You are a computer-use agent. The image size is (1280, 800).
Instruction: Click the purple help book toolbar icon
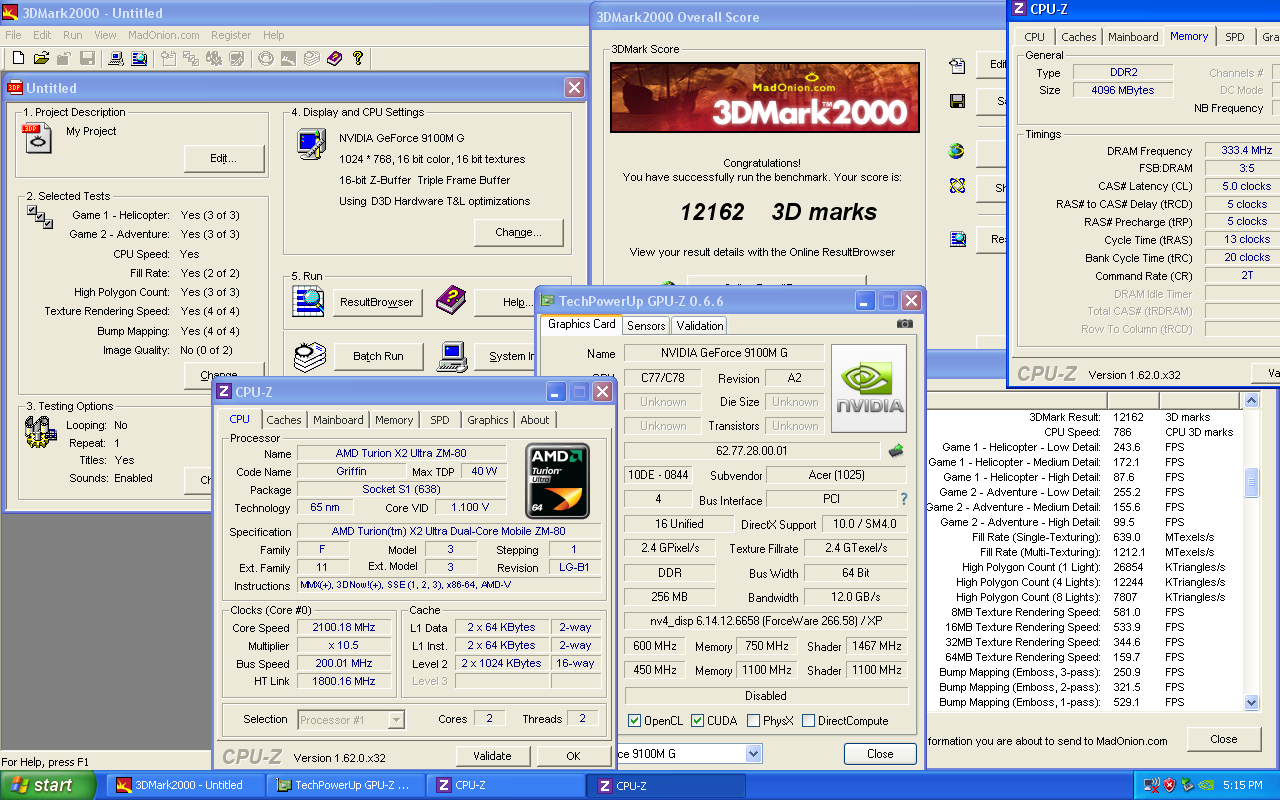pyautogui.click(x=335, y=59)
